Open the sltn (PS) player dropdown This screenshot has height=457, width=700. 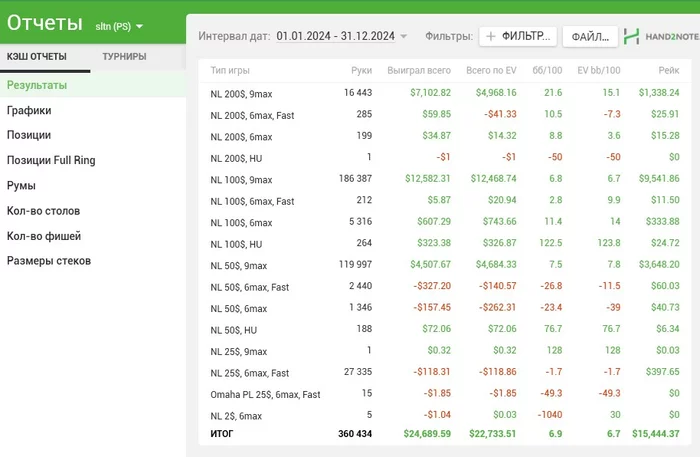(119, 25)
